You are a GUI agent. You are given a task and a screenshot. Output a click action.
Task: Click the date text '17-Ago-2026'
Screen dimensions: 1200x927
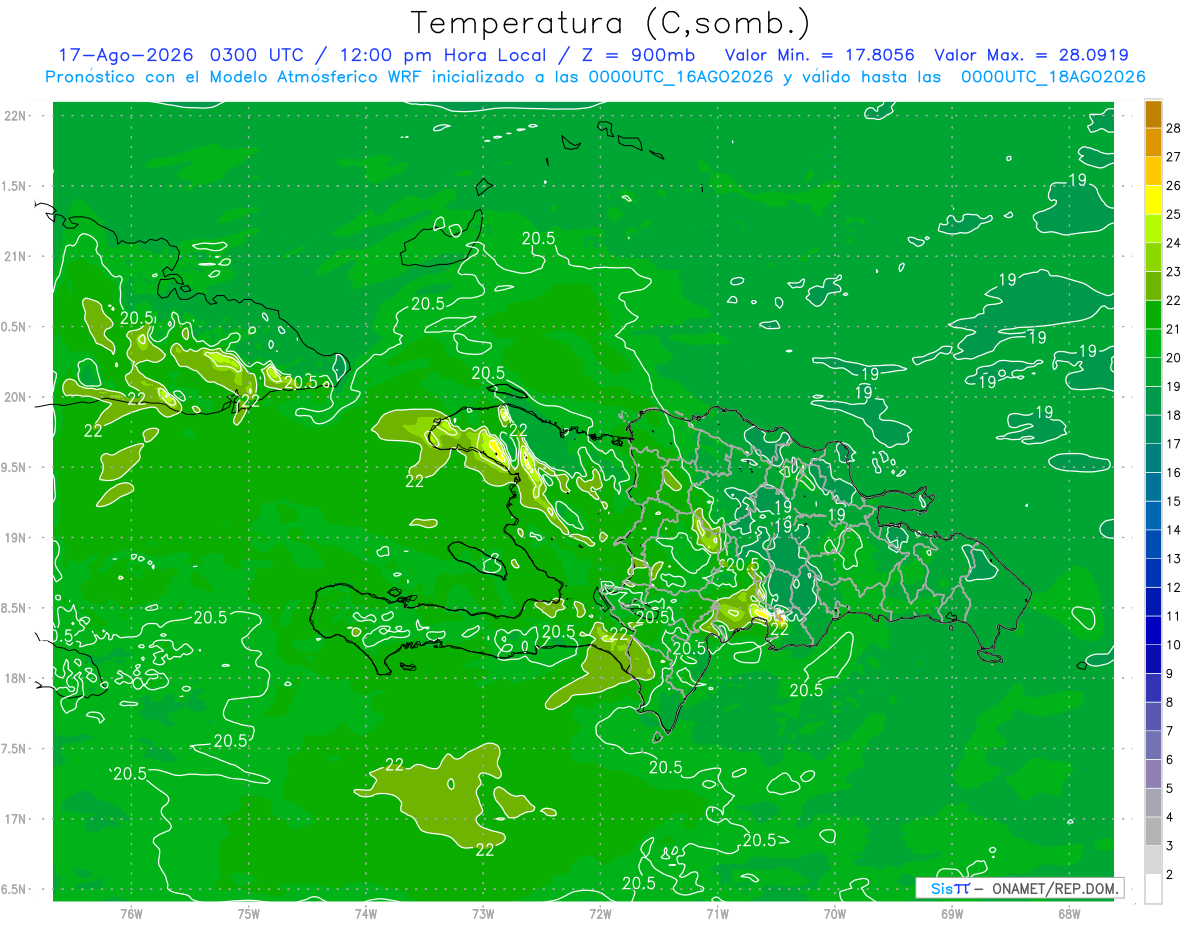tap(125, 55)
